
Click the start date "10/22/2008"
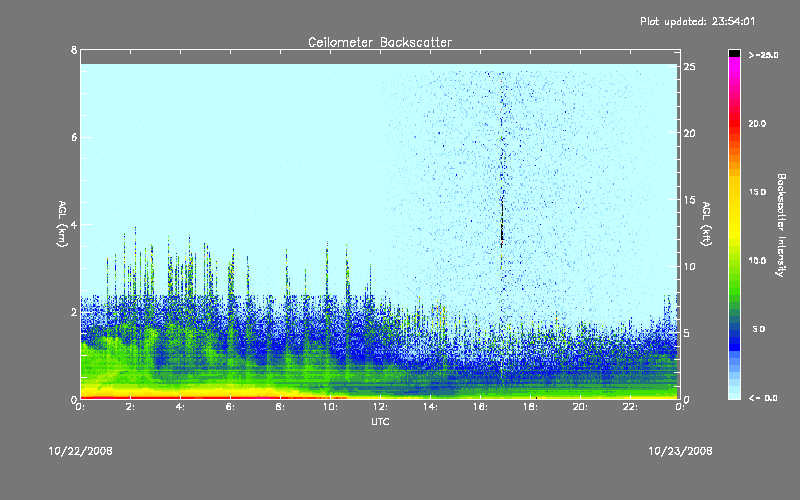(x=81, y=451)
